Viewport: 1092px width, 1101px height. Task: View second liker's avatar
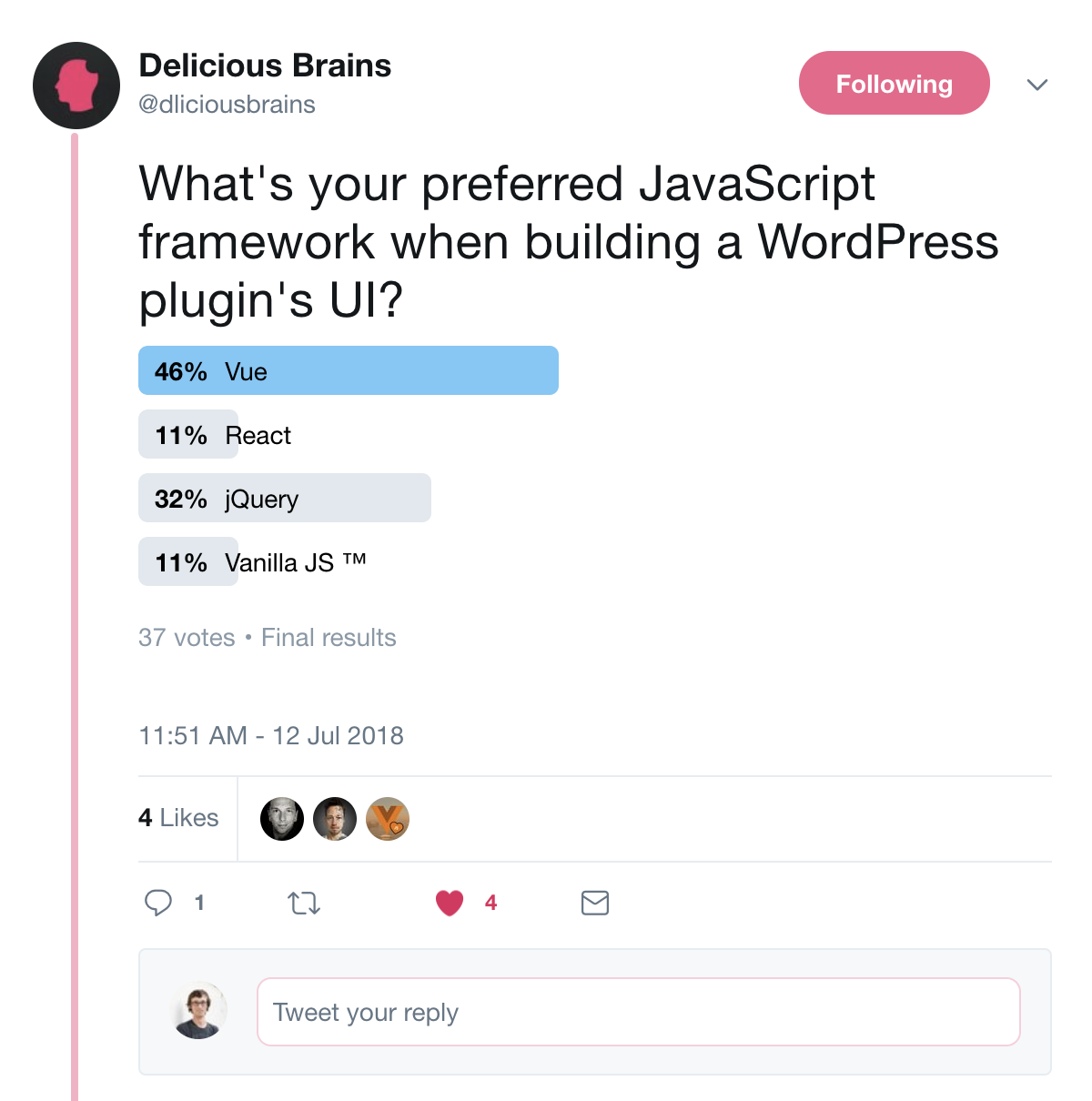point(335,819)
